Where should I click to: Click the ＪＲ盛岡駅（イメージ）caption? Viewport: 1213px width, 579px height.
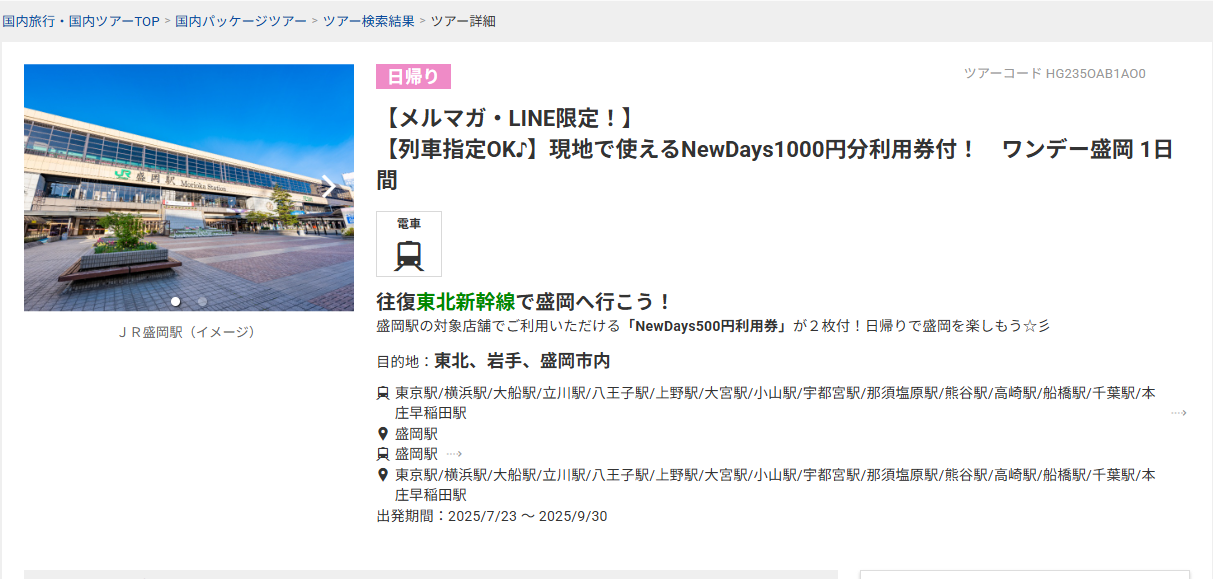(187, 332)
